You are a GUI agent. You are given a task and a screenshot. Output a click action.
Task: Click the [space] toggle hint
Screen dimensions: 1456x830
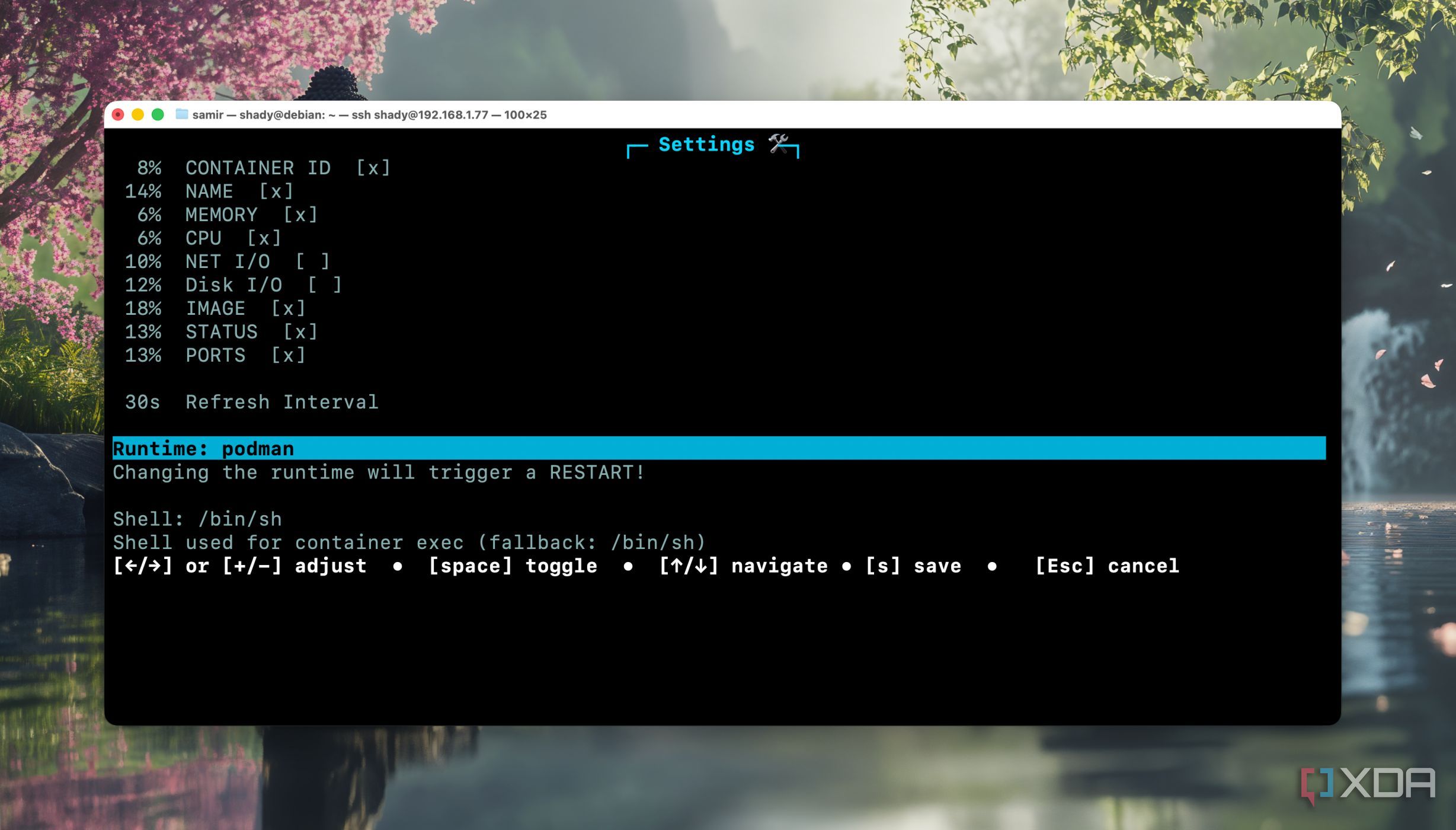click(x=513, y=566)
